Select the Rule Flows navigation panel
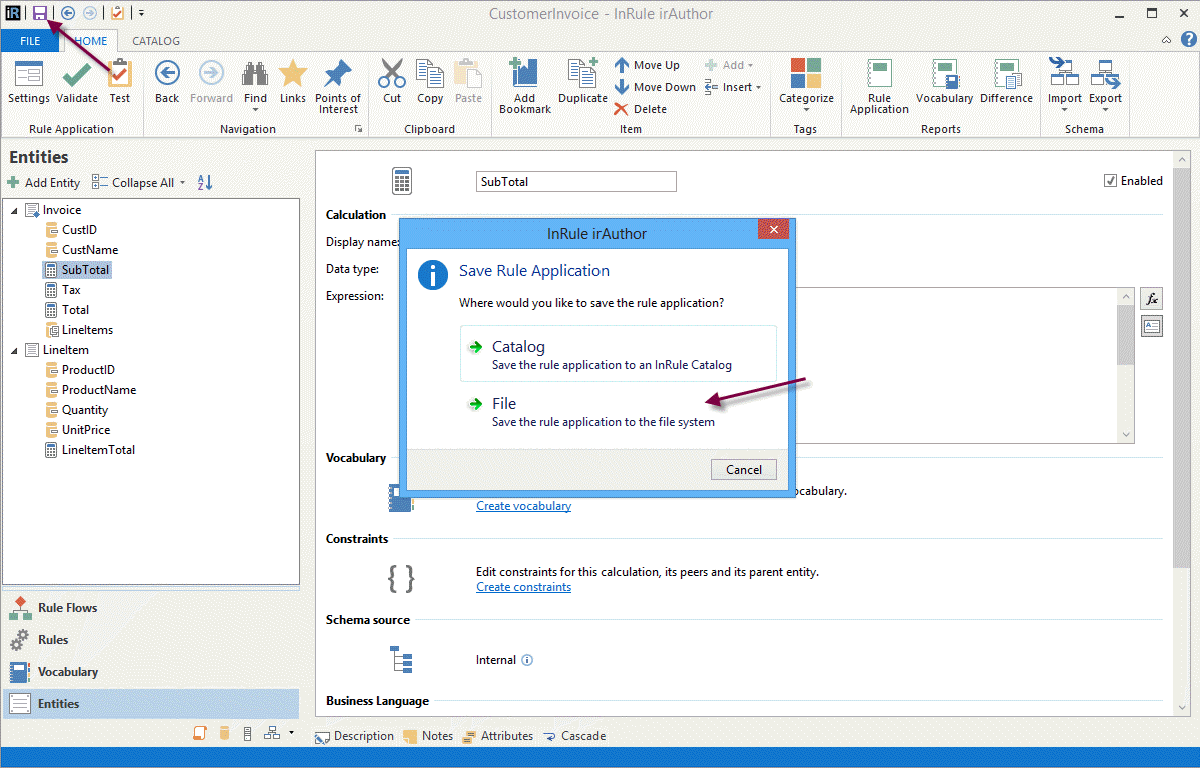1200x768 pixels. tap(66, 608)
